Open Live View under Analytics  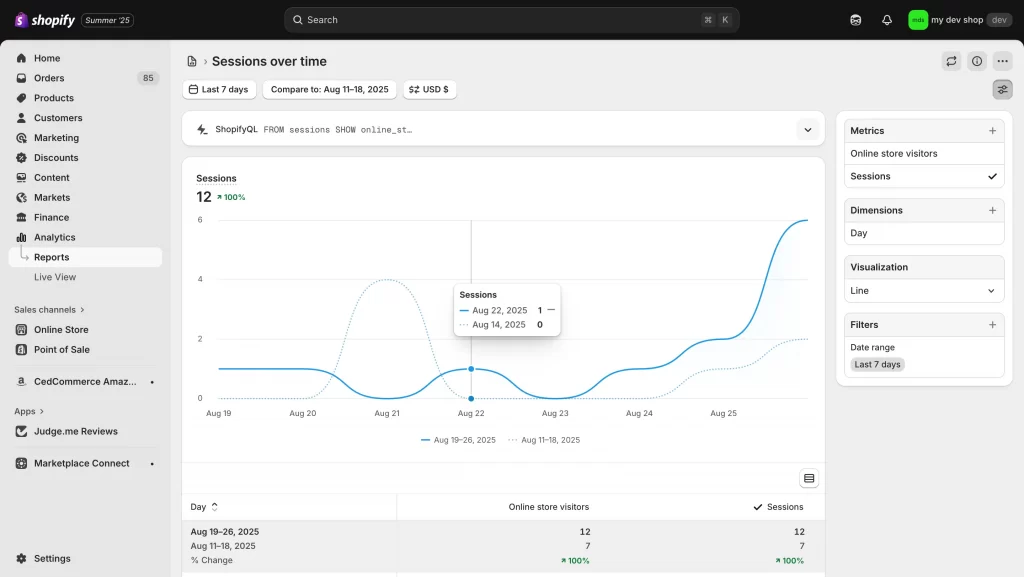[55, 277]
